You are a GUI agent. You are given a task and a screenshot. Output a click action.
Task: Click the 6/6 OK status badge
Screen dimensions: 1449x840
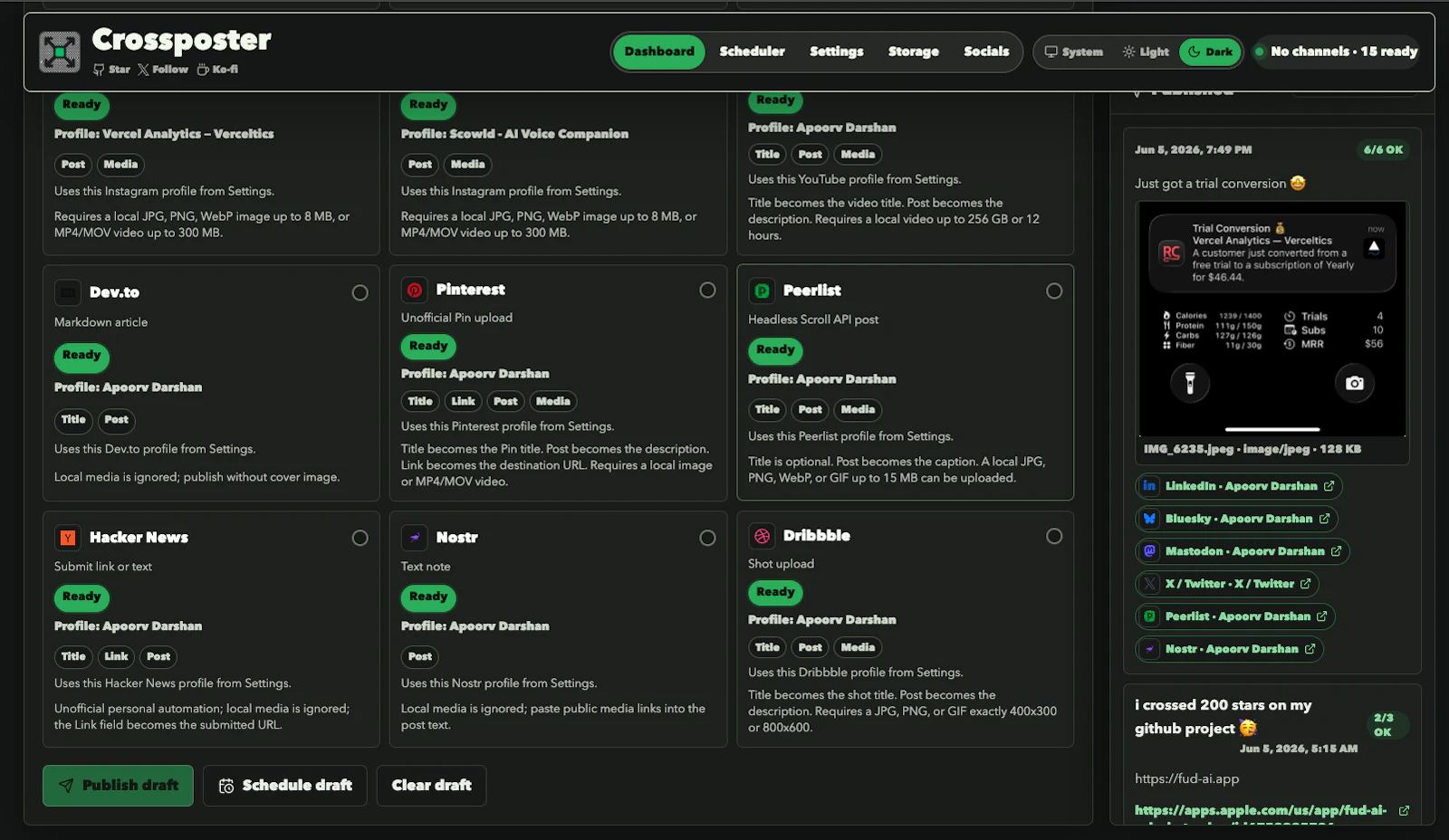(1383, 150)
